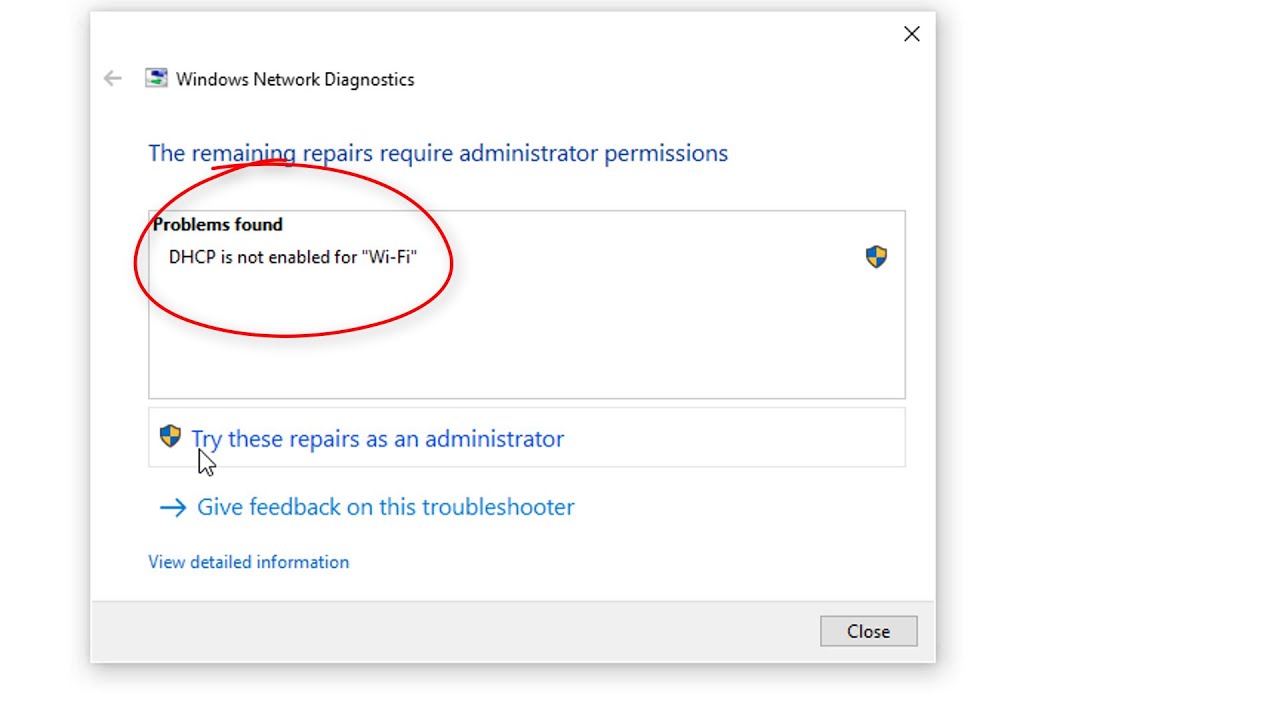Select 'DHCP is not enabled for "Wi-Fi"' entry
The width and height of the screenshot is (1280, 720).
click(x=293, y=257)
